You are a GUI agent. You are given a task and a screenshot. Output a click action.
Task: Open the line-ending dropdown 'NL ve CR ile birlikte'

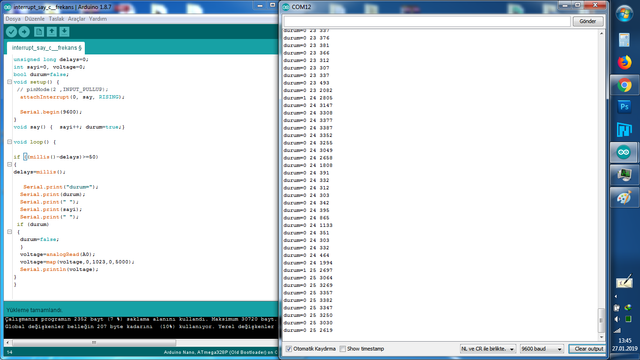[x=487, y=349]
